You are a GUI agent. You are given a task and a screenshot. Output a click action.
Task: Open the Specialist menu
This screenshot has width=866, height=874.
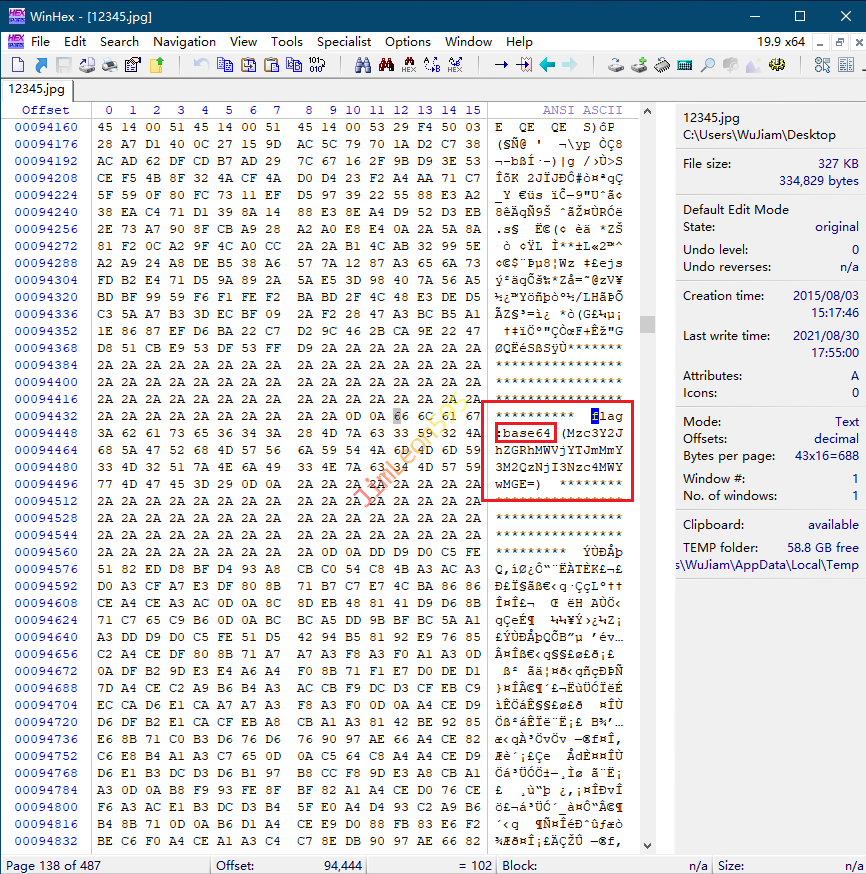pyautogui.click(x=344, y=42)
